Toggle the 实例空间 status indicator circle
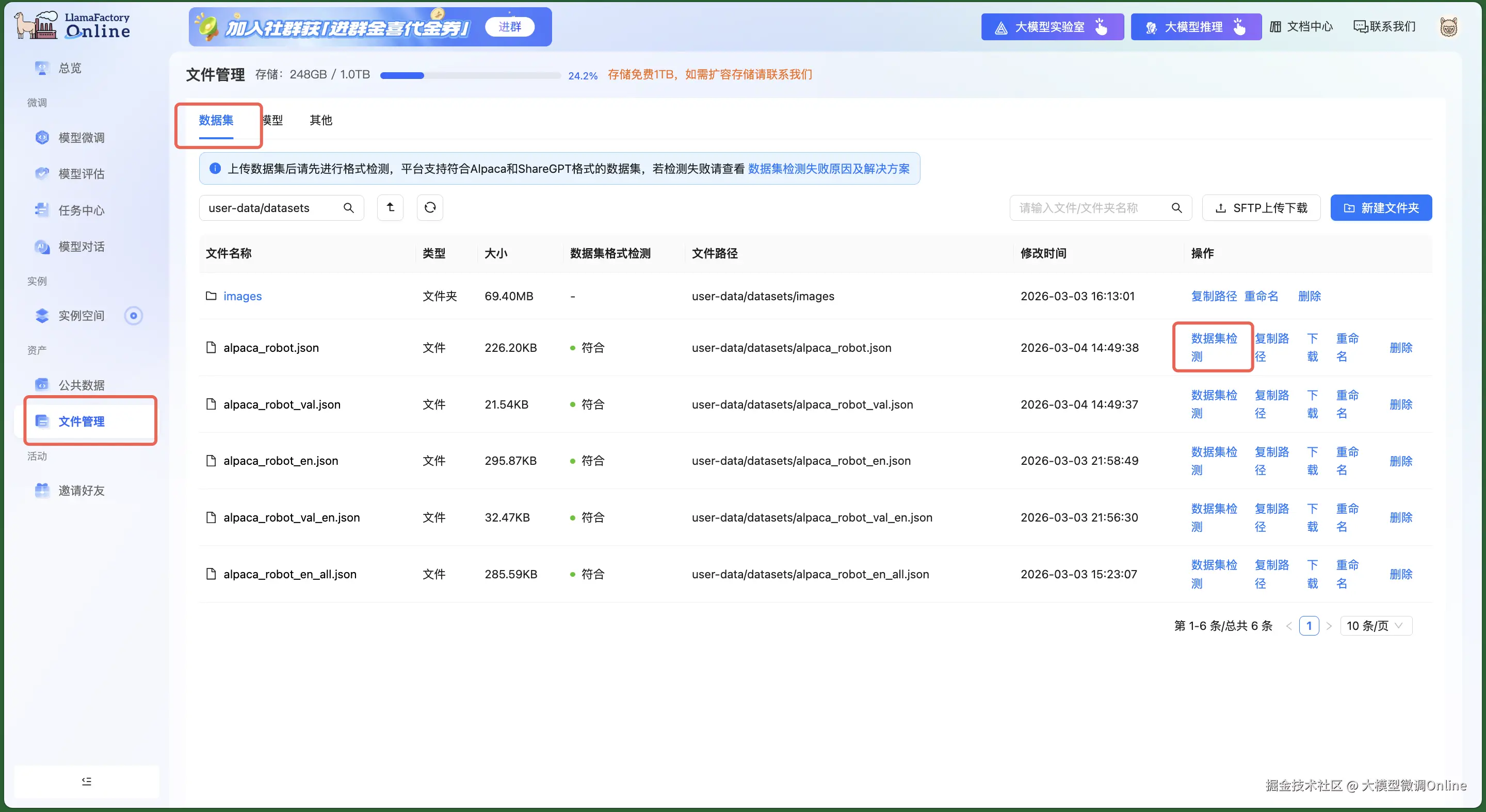 click(x=133, y=315)
